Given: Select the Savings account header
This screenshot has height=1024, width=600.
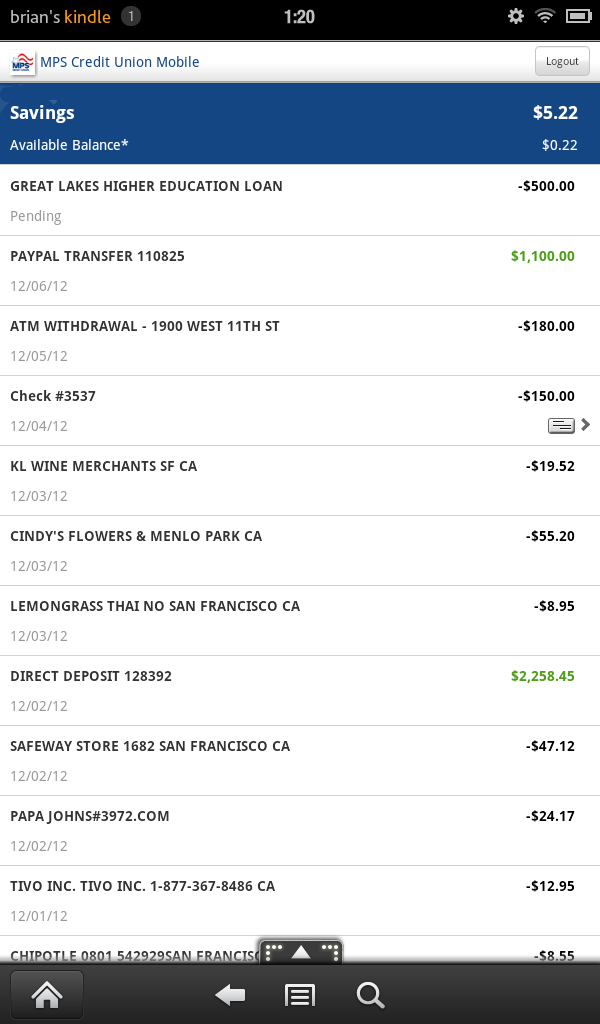Looking at the screenshot, I should click(300, 124).
